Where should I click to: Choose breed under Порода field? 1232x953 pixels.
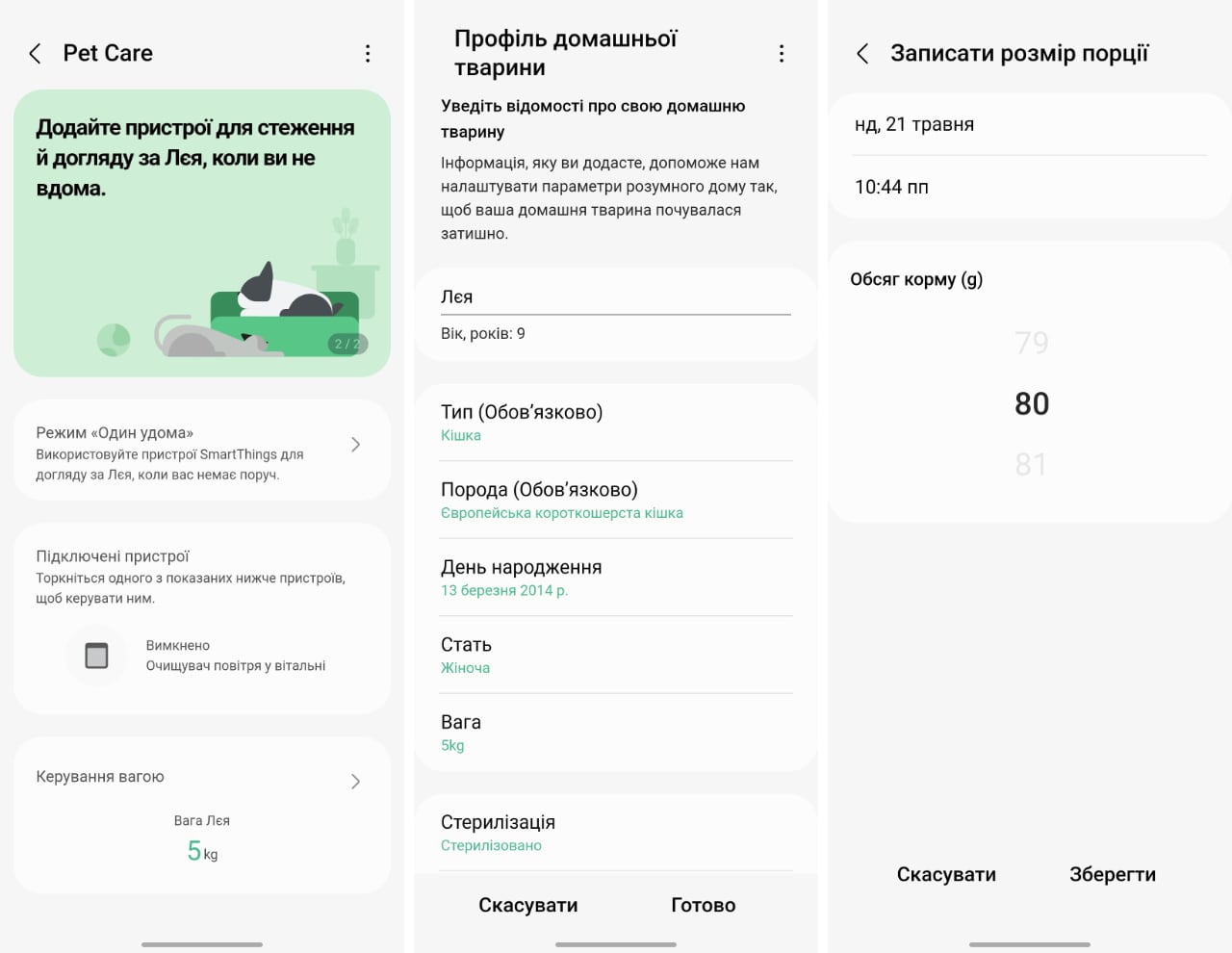(x=616, y=500)
